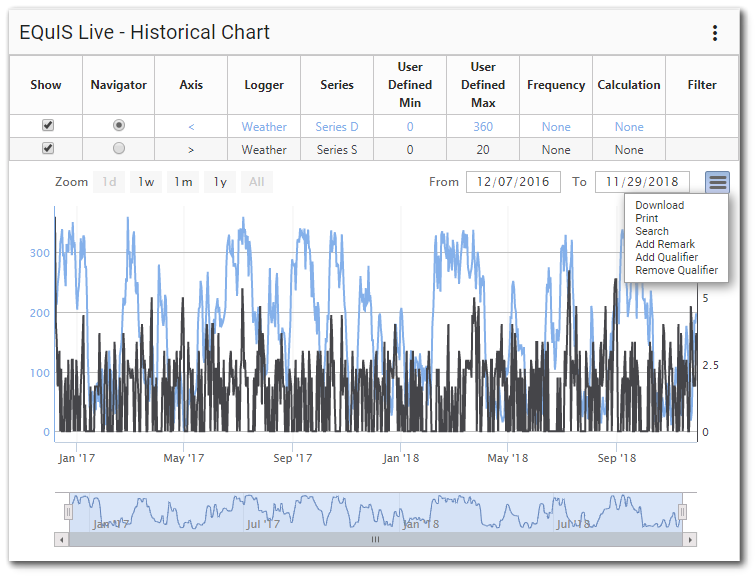Open the Weather logger link for Series D

tap(264, 127)
